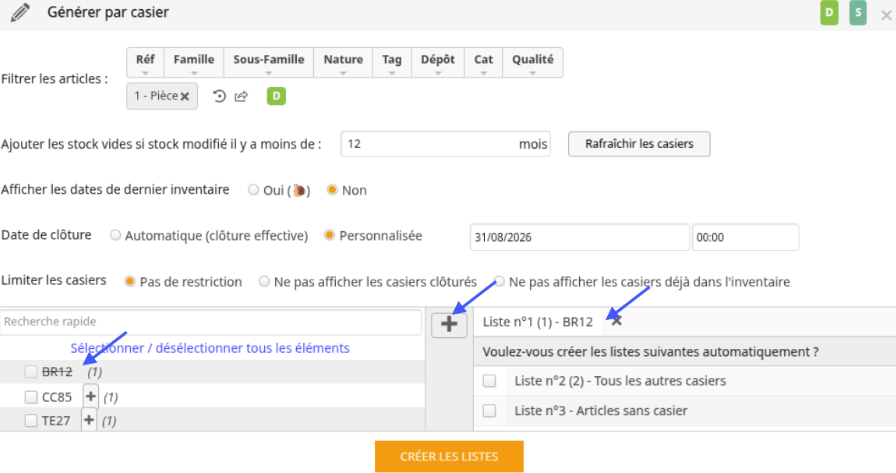Click the share filter icon
The image size is (896, 473).
(x=241, y=96)
